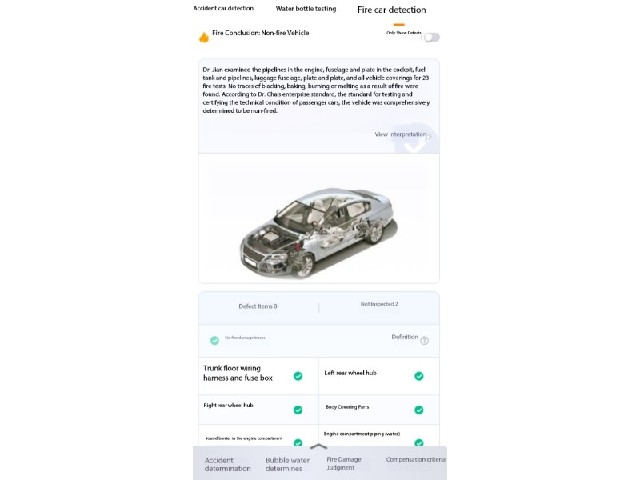Select Defect Items 0 filter
This screenshot has height=480, width=640.
[x=258, y=307]
